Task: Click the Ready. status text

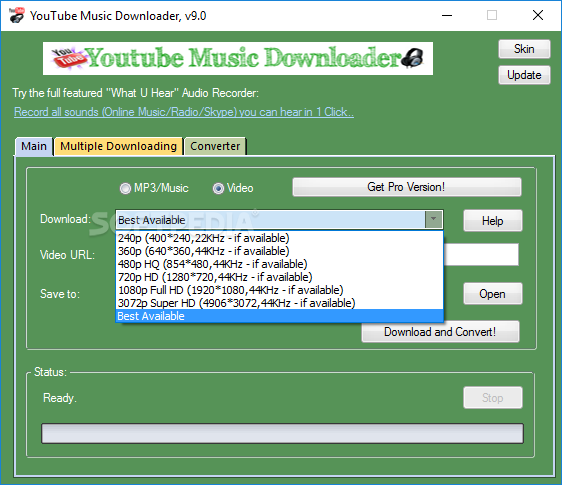Action: coord(60,398)
